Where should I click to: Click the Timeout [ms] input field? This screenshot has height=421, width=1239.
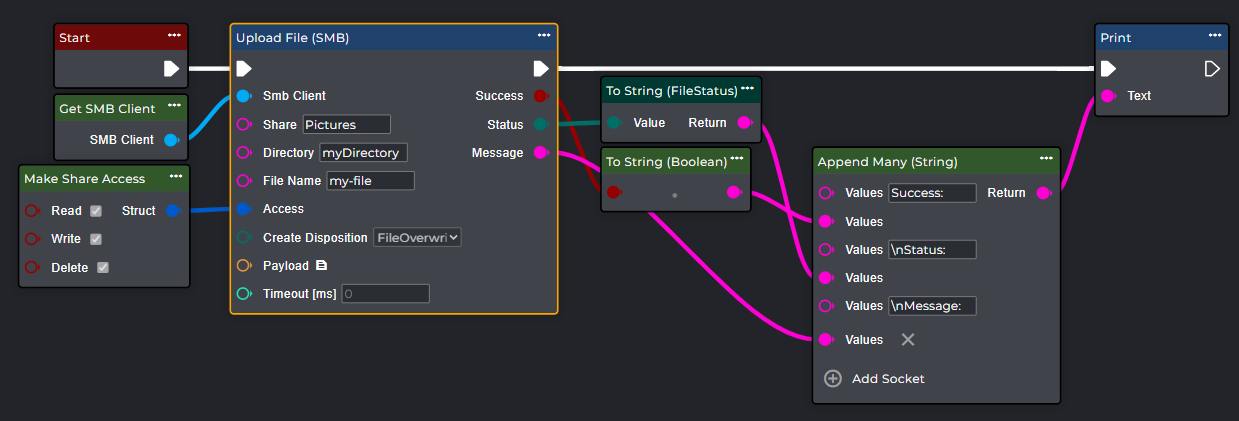(386, 294)
